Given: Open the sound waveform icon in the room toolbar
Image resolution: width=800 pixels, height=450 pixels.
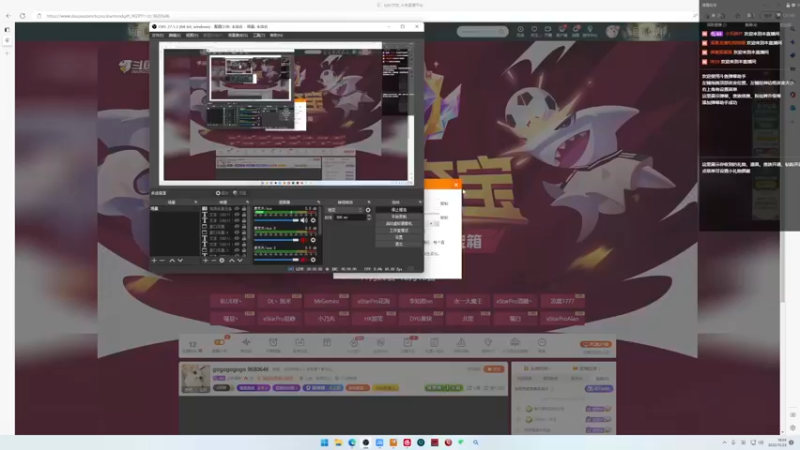Looking at the screenshot, I should pyautogui.click(x=246, y=342).
